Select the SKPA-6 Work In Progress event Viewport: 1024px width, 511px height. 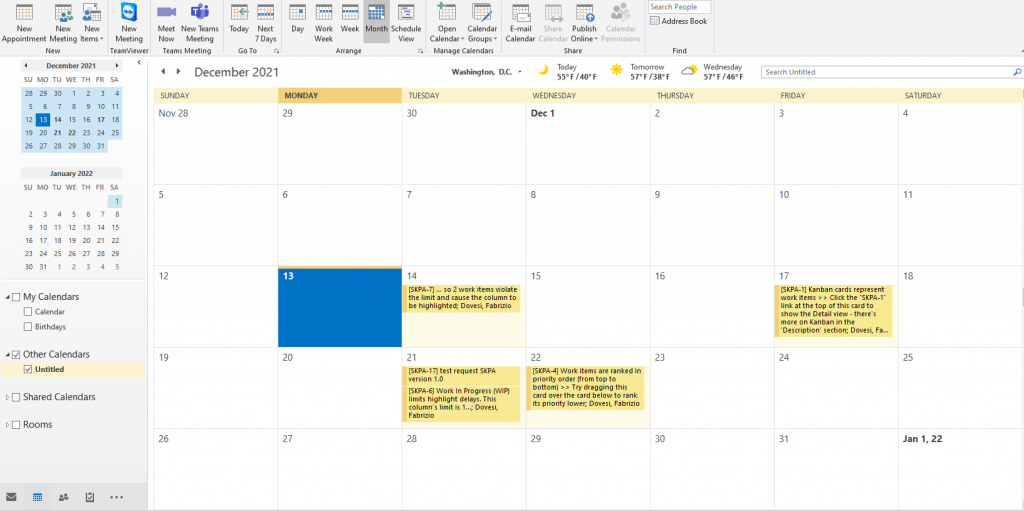(x=461, y=403)
